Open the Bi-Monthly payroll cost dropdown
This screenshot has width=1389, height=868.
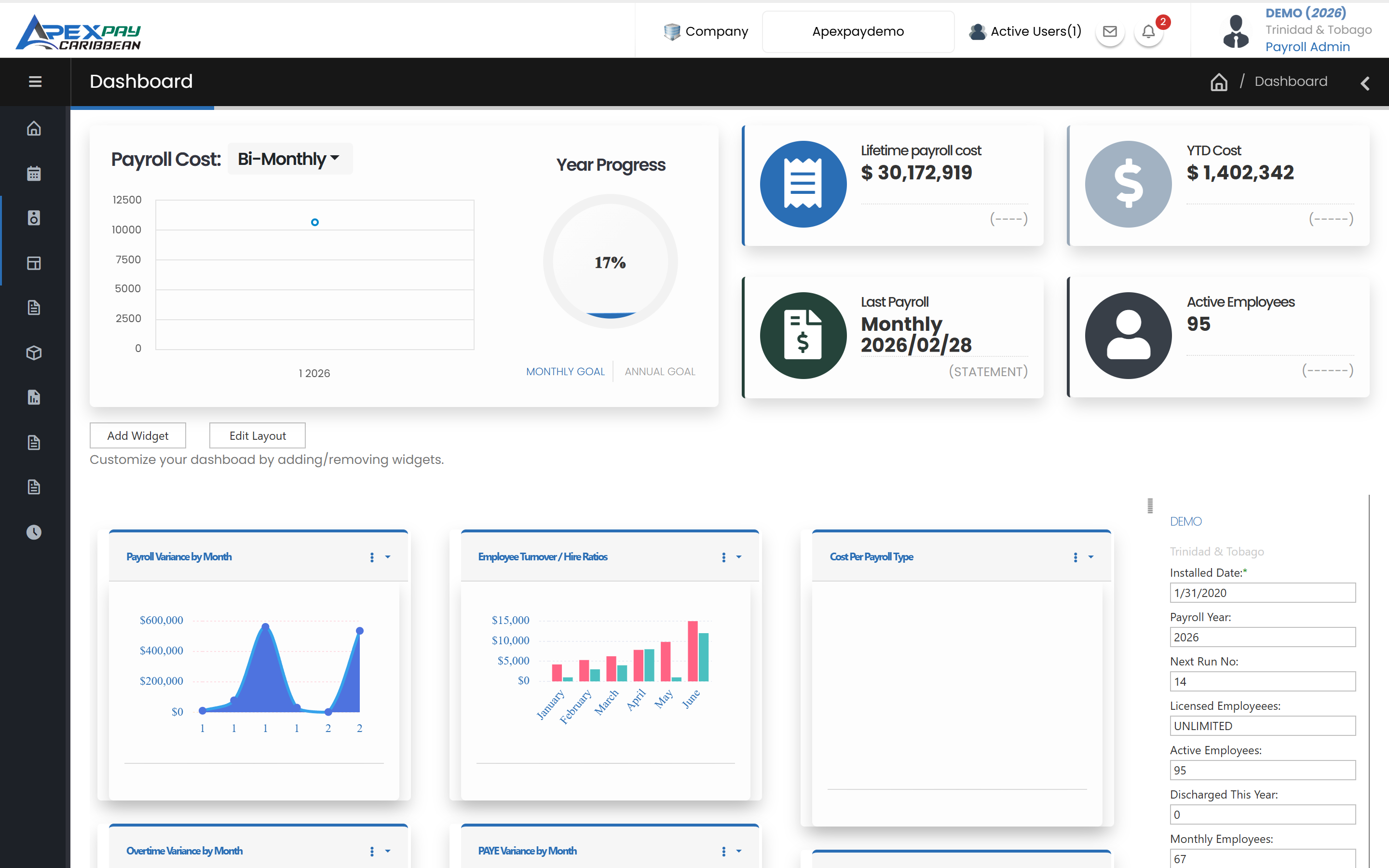click(290, 159)
